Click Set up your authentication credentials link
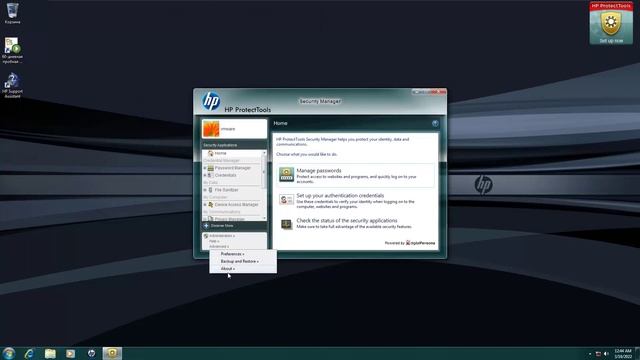The height and width of the screenshot is (360, 640). pos(340,196)
